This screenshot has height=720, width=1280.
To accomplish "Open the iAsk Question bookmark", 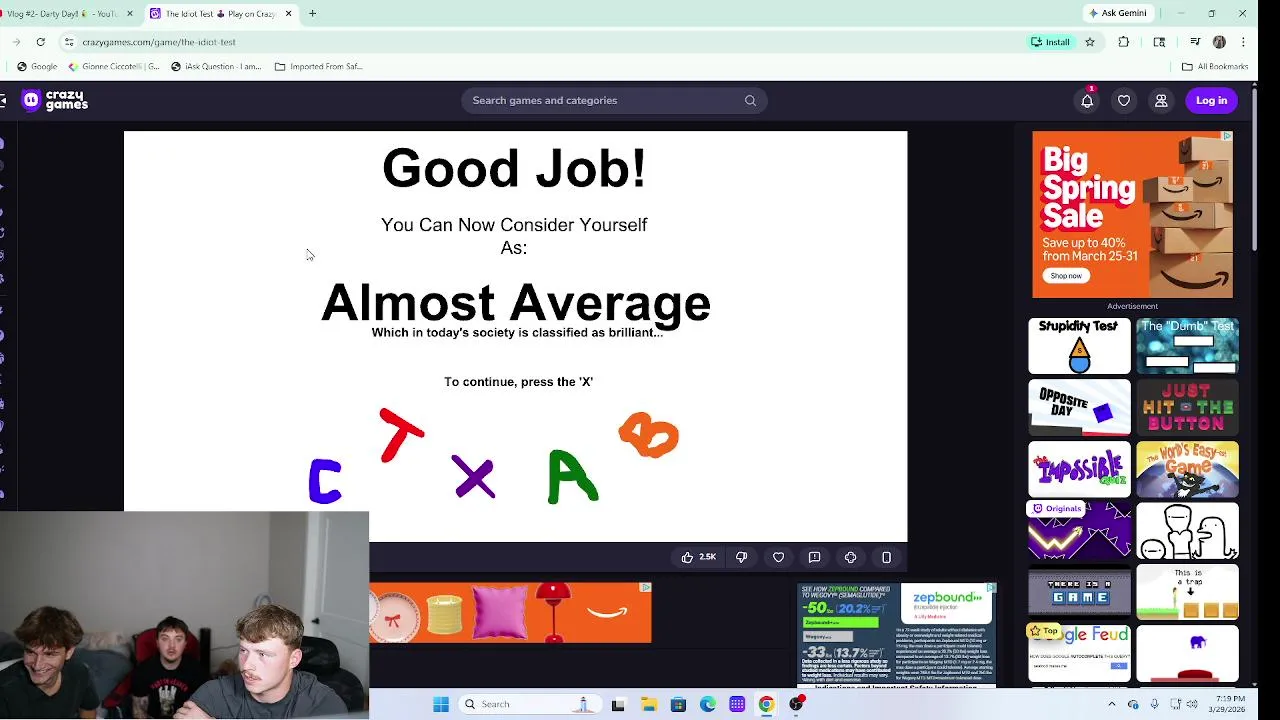I will click(x=216, y=66).
